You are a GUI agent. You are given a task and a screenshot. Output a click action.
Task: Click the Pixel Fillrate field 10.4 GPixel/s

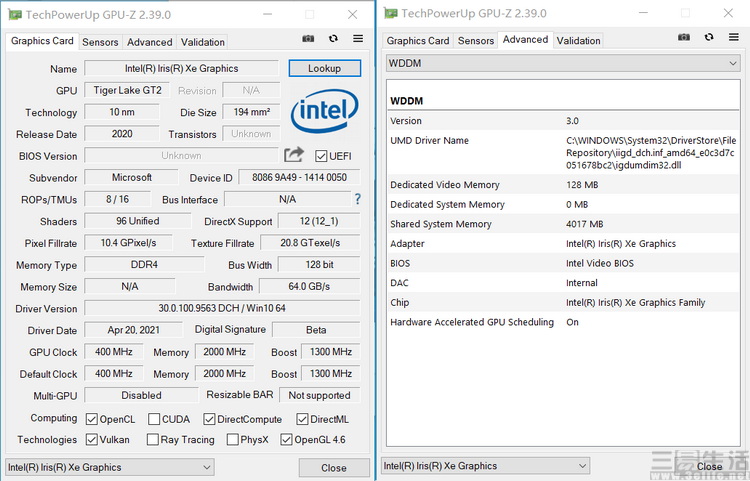click(128, 242)
